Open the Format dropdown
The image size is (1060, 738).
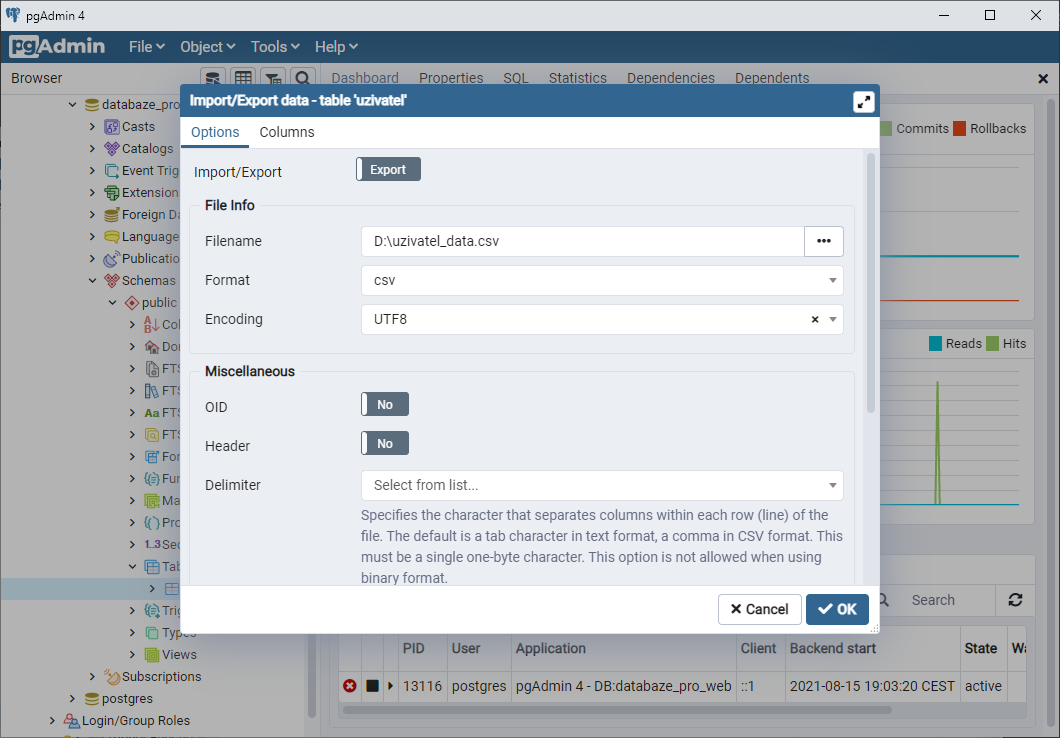(601, 280)
